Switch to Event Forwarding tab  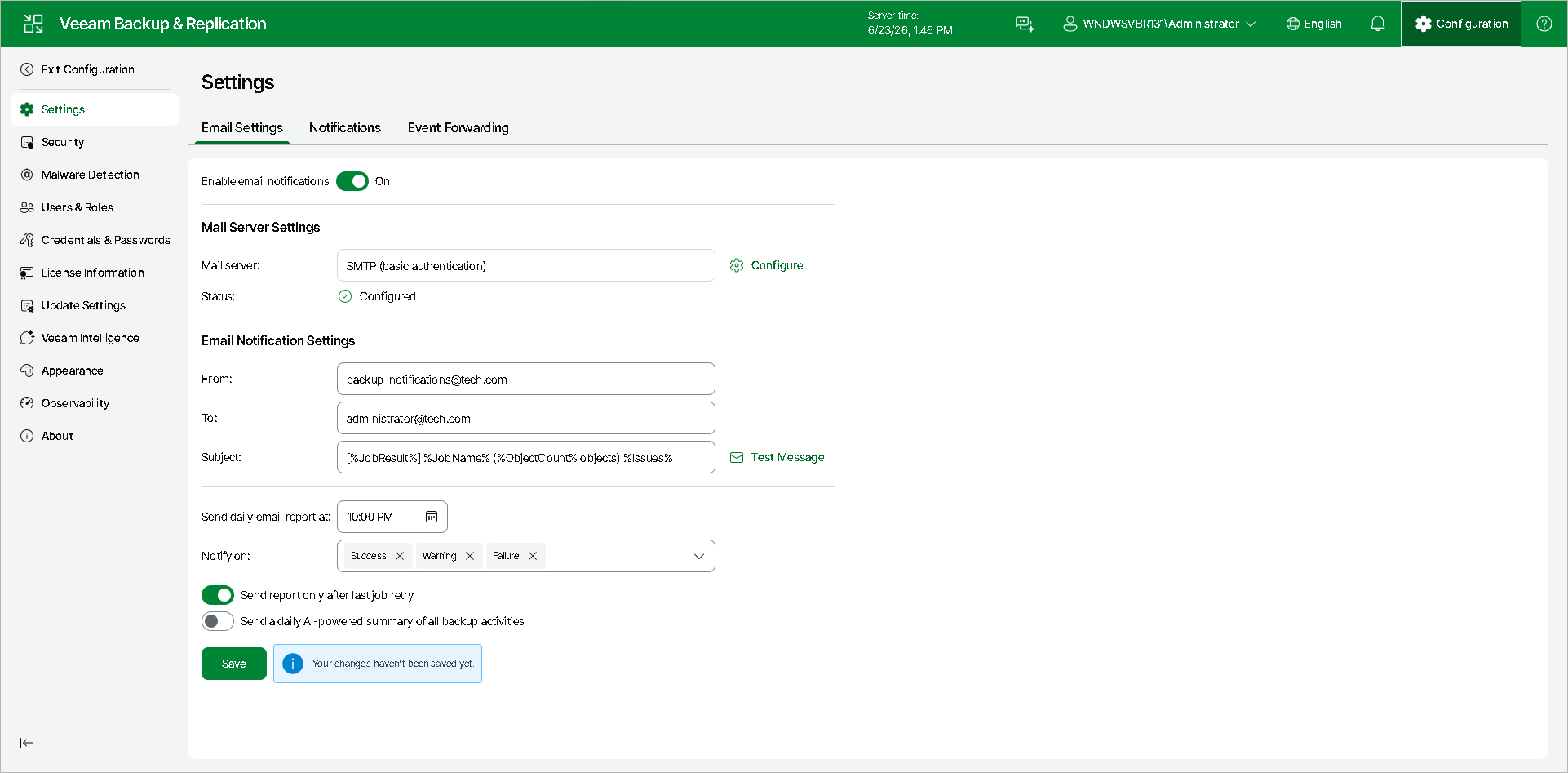coord(458,128)
